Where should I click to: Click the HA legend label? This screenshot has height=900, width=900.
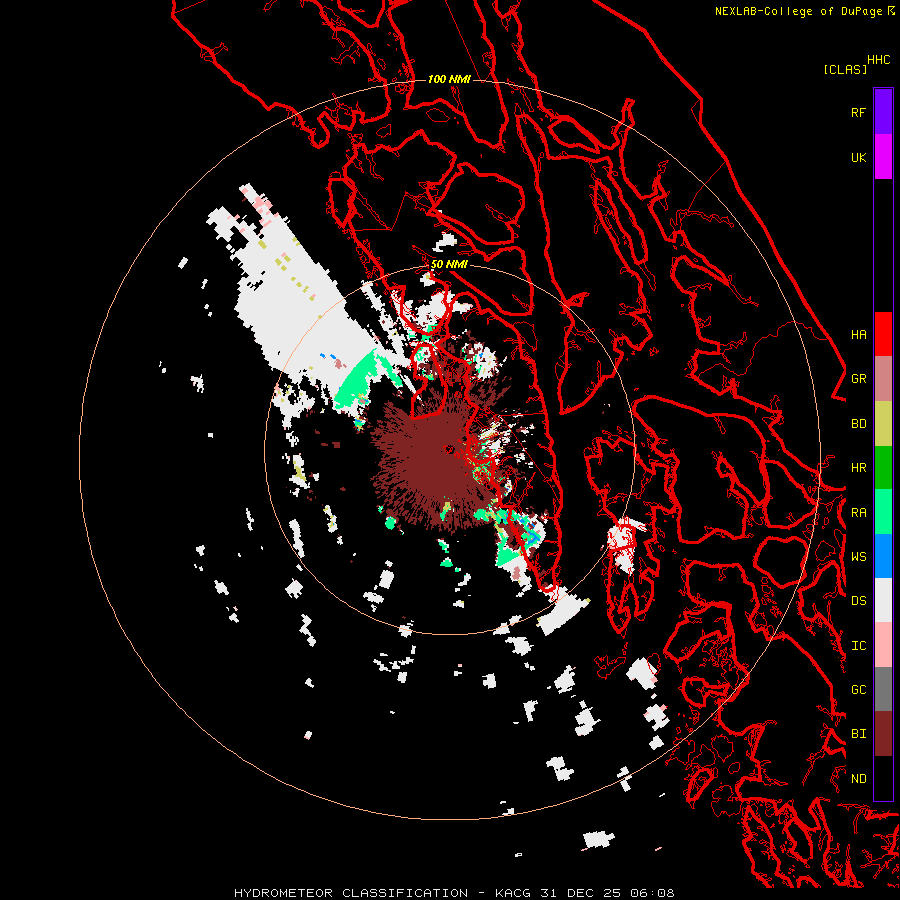(x=858, y=335)
